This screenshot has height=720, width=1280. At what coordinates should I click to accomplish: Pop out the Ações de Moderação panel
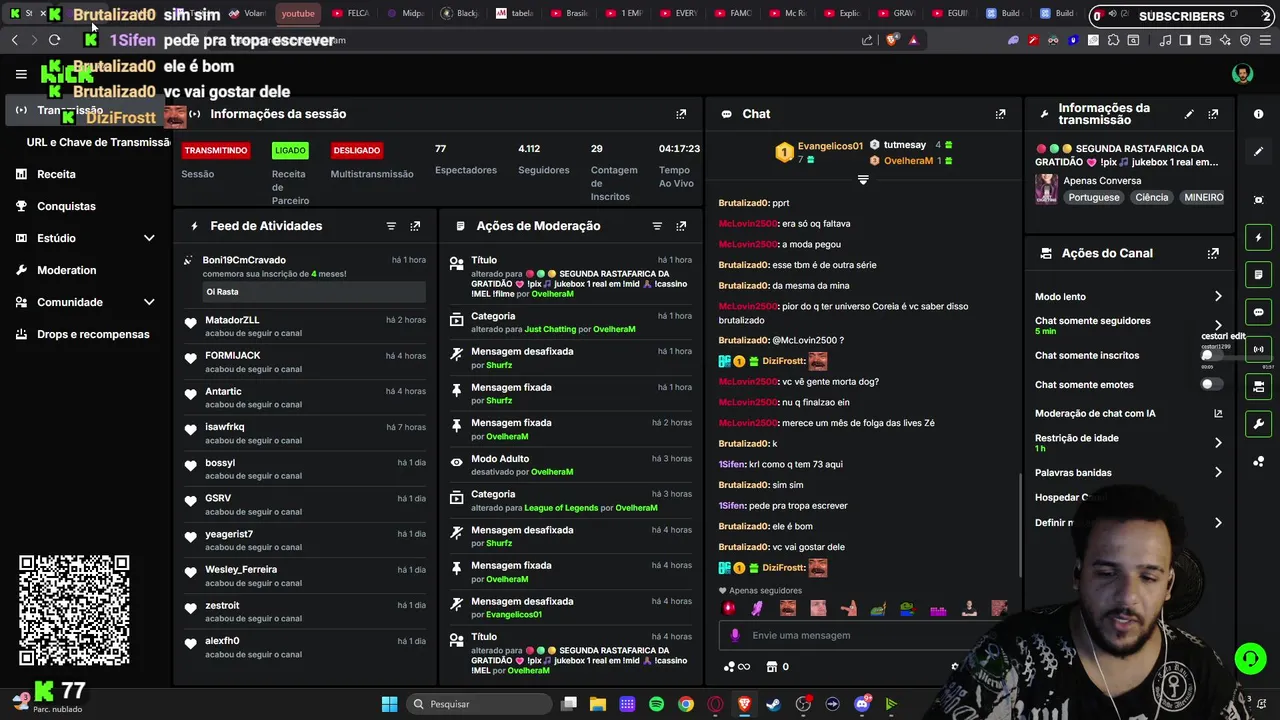pyautogui.click(x=681, y=226)
